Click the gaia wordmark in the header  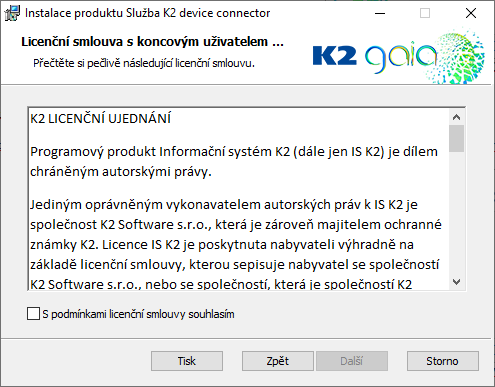coord(401,56)
